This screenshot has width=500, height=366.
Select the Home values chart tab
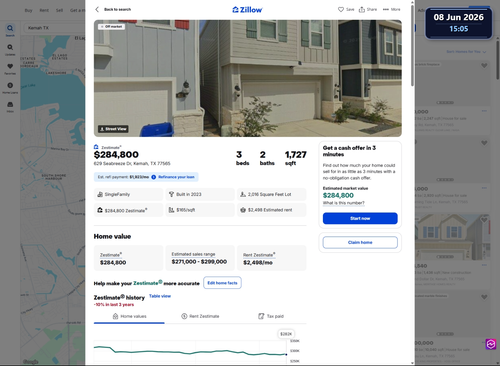point(129,316)
